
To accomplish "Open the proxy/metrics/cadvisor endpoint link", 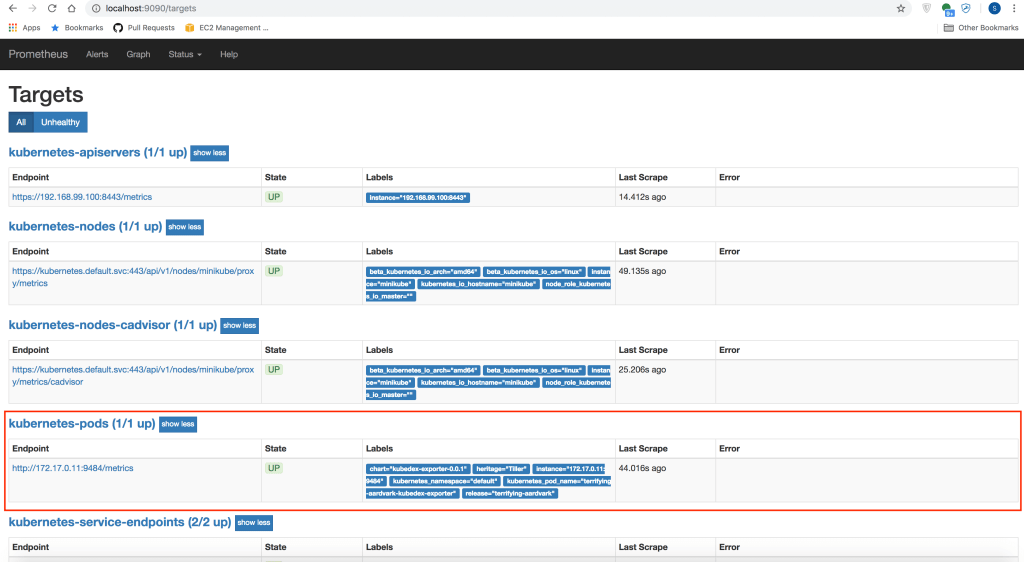I will [133, 375].
